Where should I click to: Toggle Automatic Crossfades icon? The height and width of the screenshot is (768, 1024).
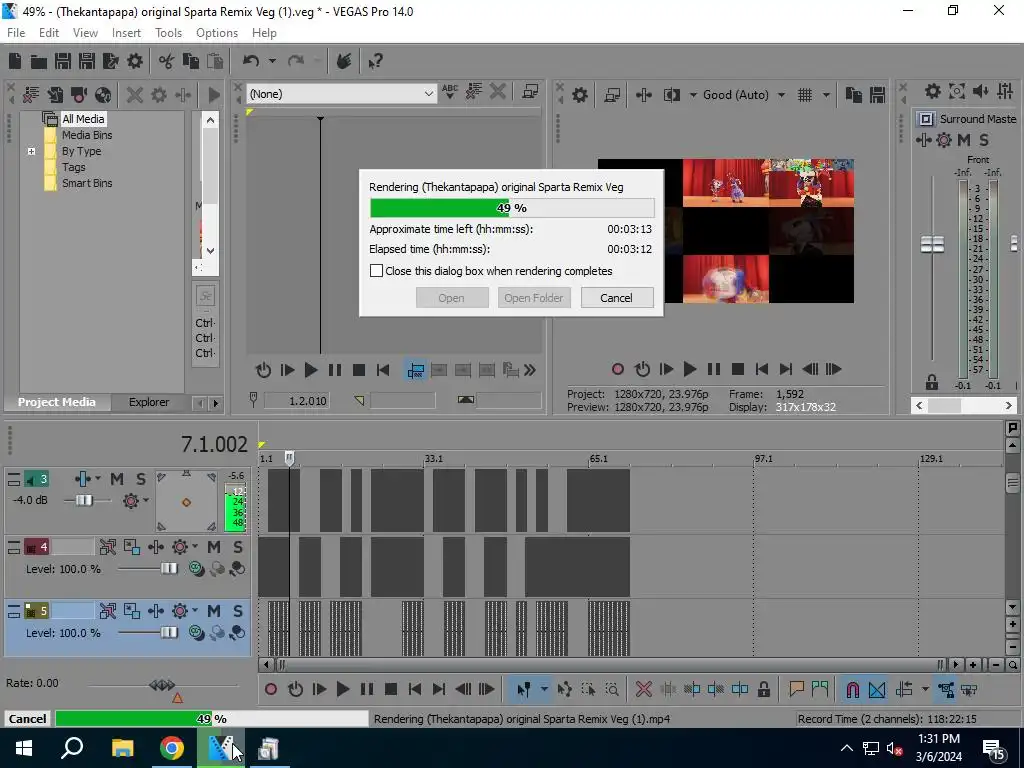[x=877, y=689]
